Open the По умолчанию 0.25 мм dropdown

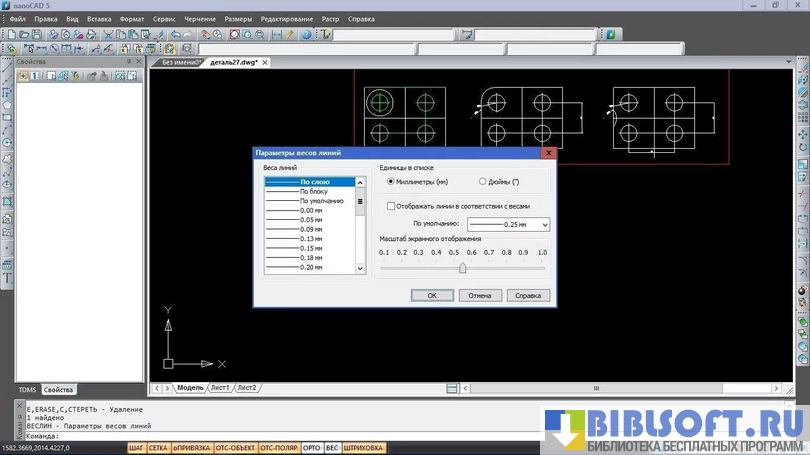click(x=543, y=225)
